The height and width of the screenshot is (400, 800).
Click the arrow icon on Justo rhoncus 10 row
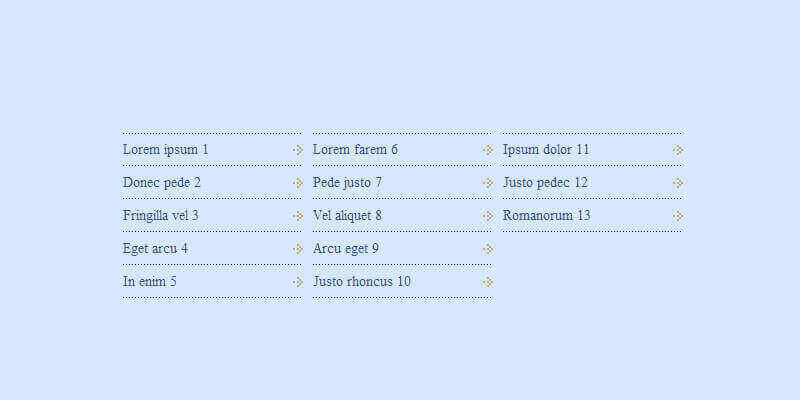point(487,282)
